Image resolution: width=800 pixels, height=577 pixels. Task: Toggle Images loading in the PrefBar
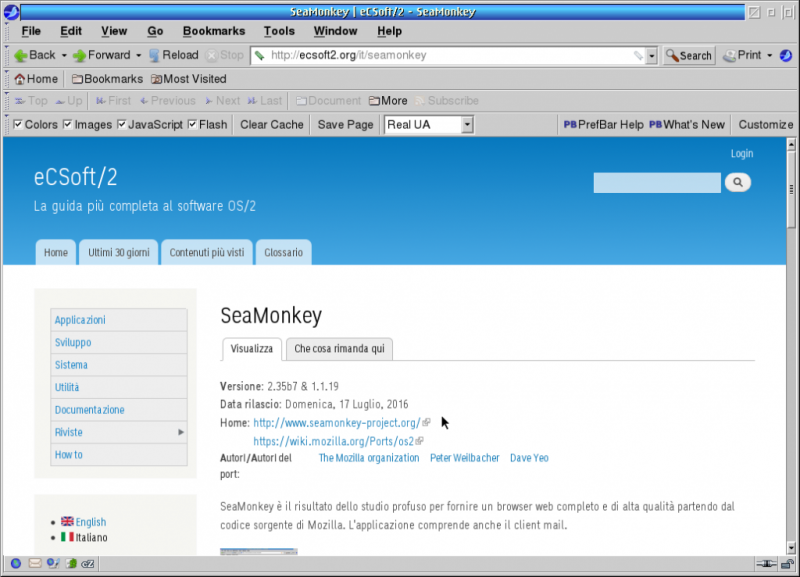point(66,124)
